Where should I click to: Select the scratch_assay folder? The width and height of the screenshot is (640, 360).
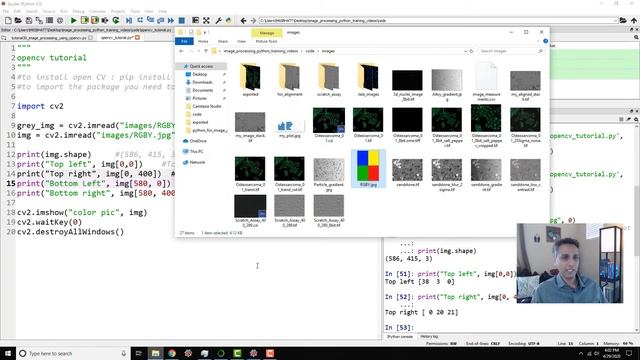point(329,80)
